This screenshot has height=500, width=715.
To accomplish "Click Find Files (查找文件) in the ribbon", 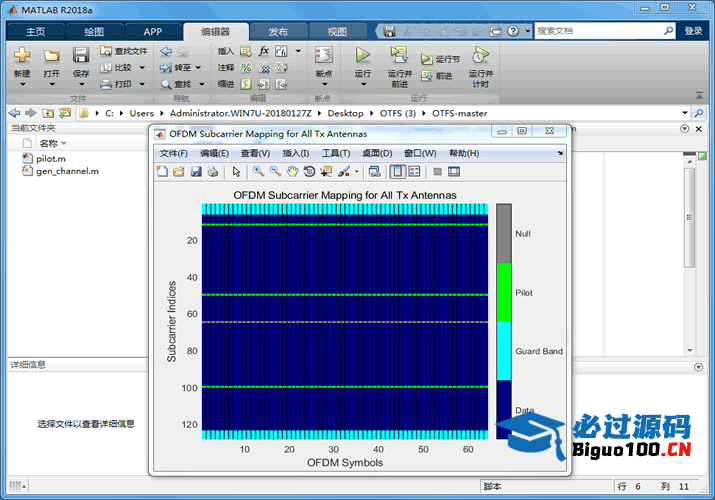I will 124,51.
